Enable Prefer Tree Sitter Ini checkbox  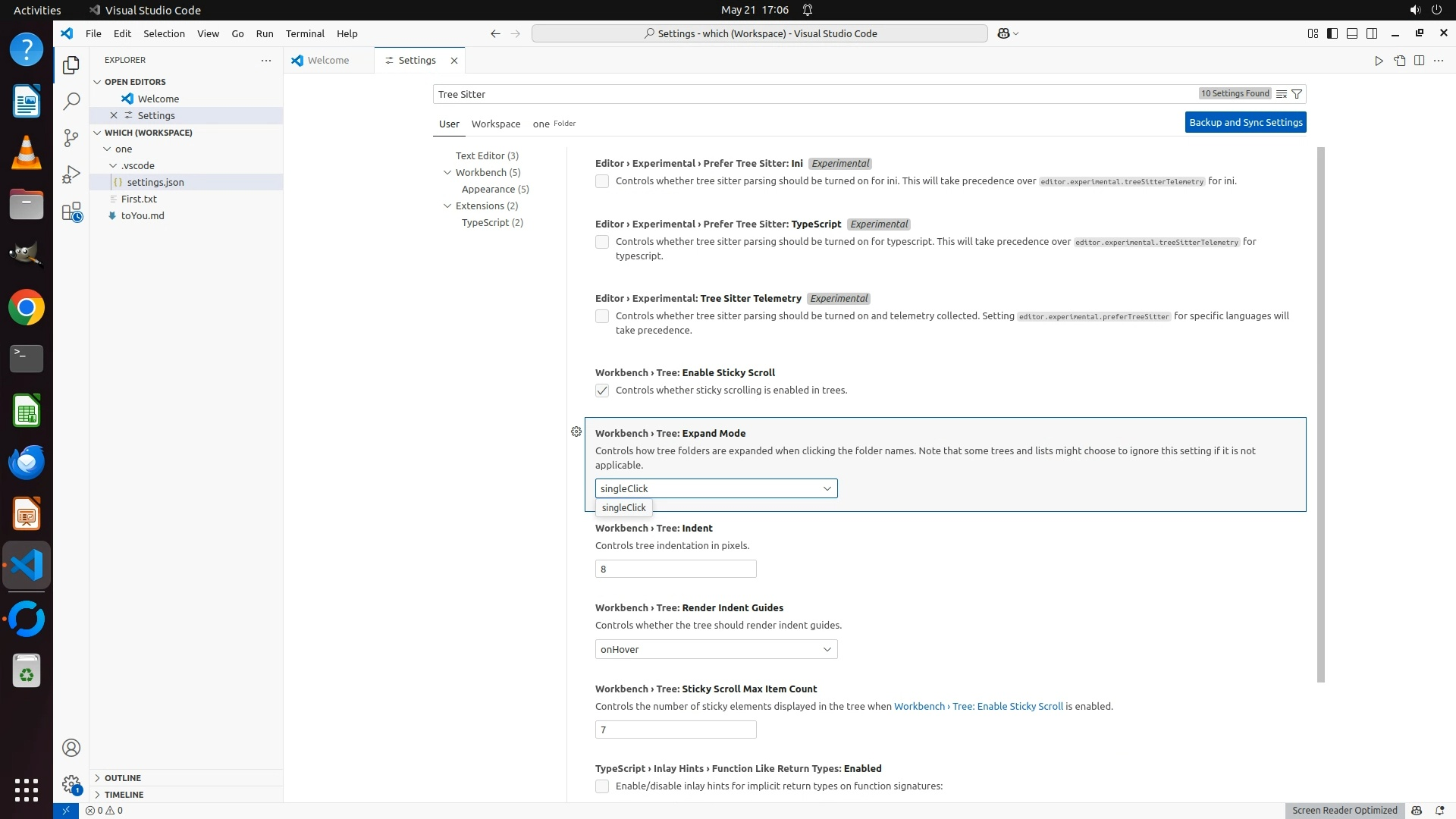click(x=602, y=181)
